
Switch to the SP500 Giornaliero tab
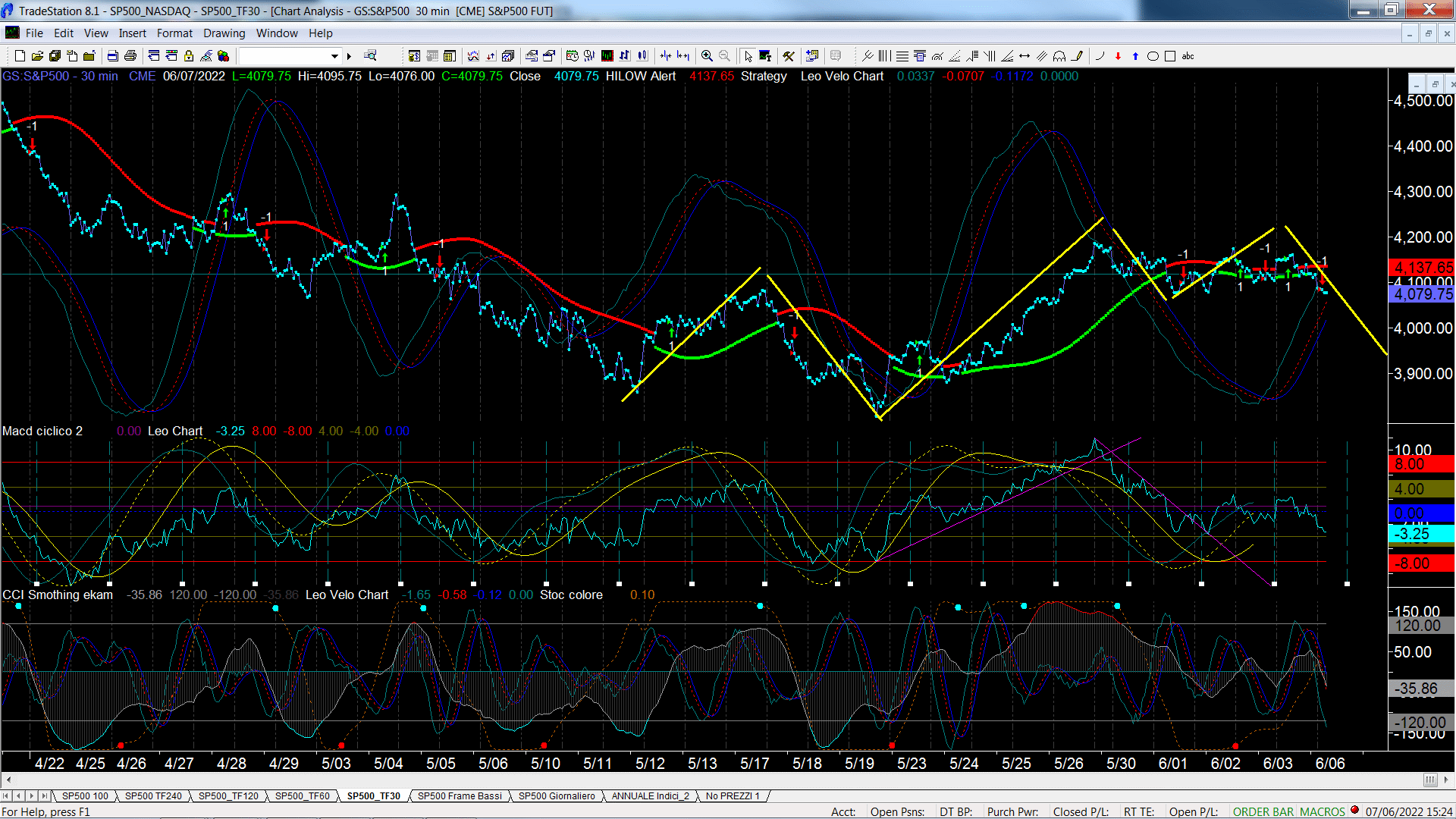point(557,796)
